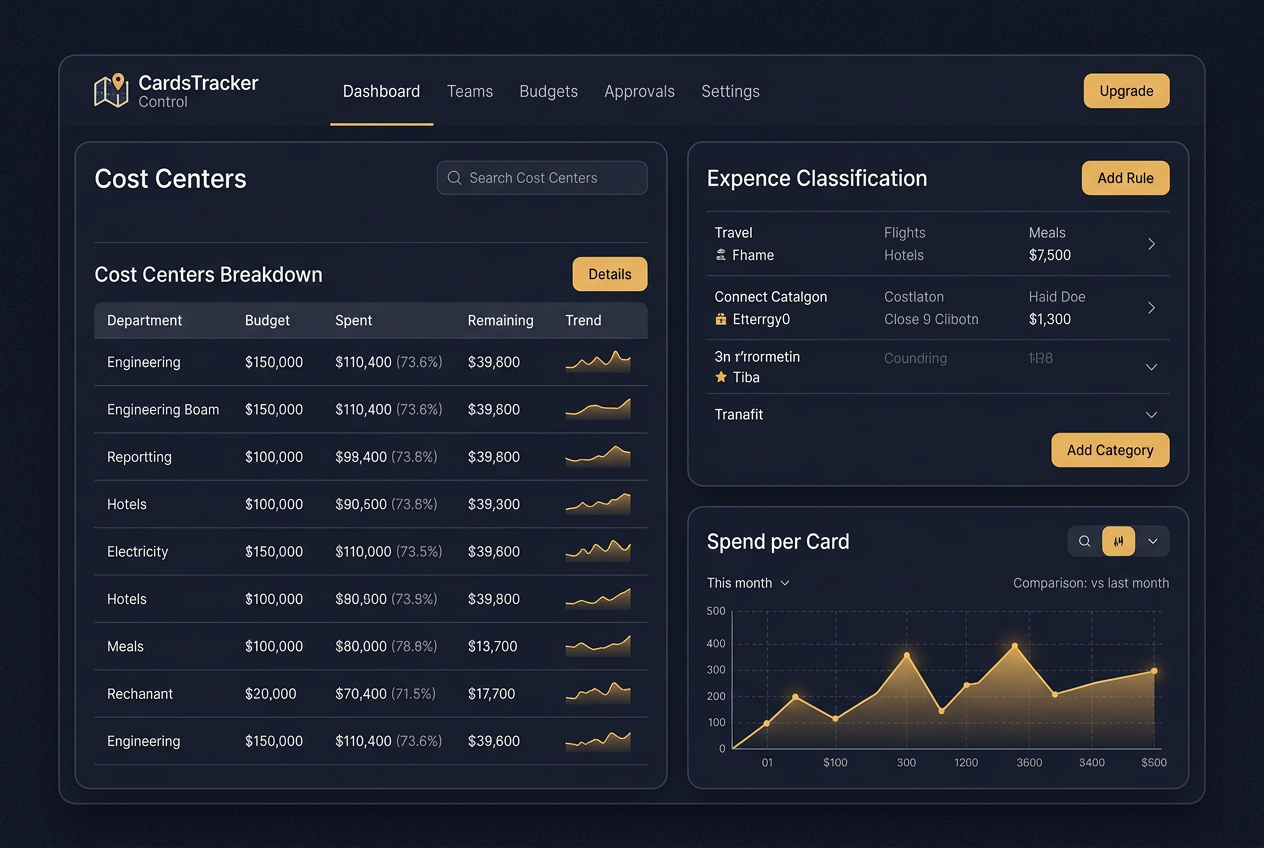Select the Reportting department cell
This screenshot has width=1264, height=848.
[139, 457]
